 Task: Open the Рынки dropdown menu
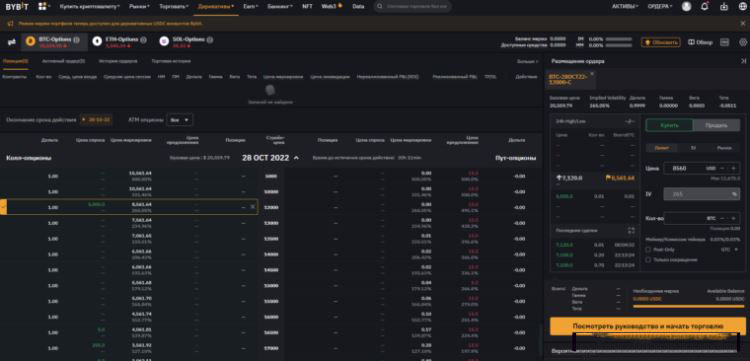139,7
